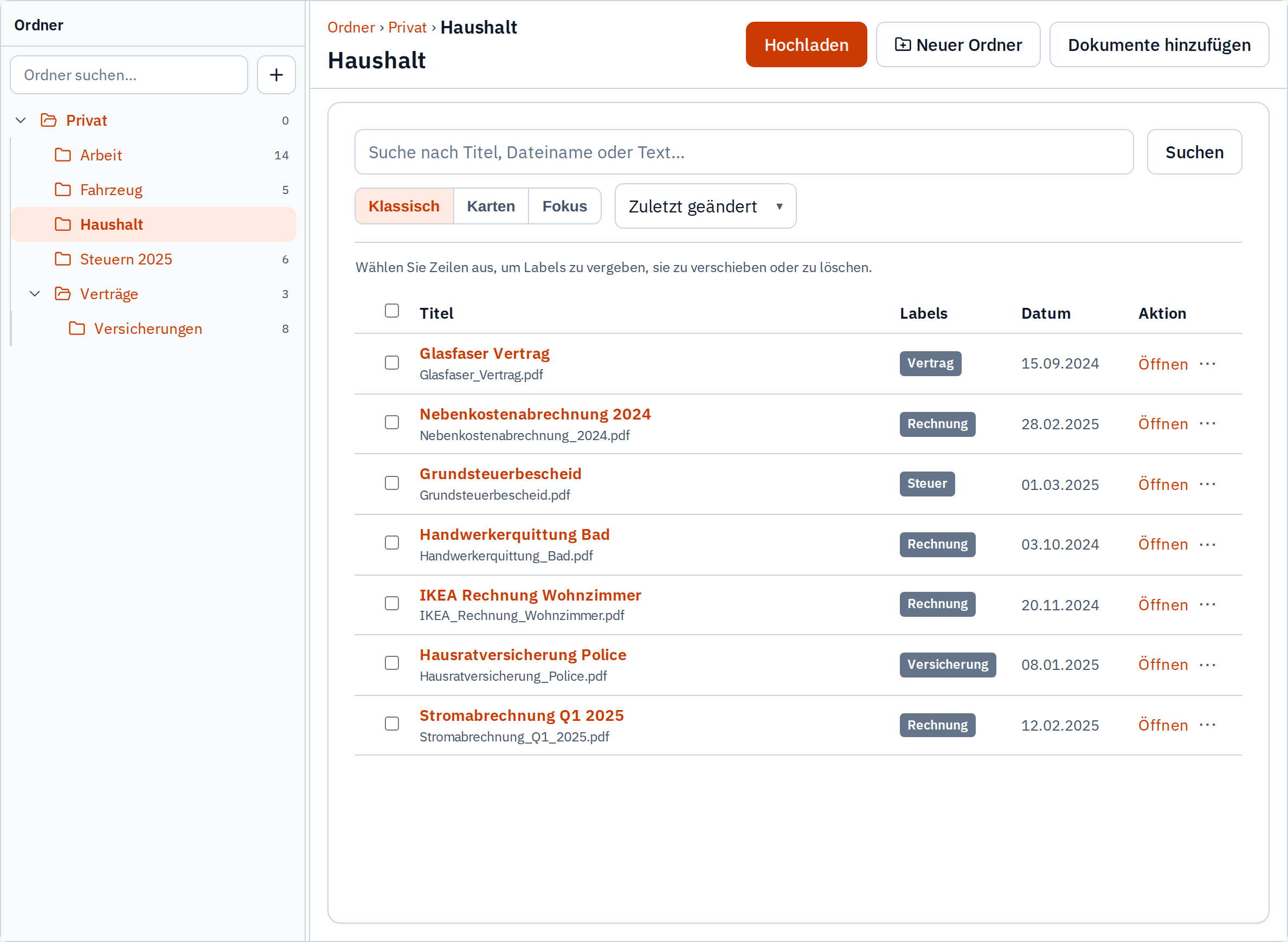Check the Nebenkostenabrechnung 2024 row checkbox
The height and width of the screenshot is (942, 1288).
392,423
